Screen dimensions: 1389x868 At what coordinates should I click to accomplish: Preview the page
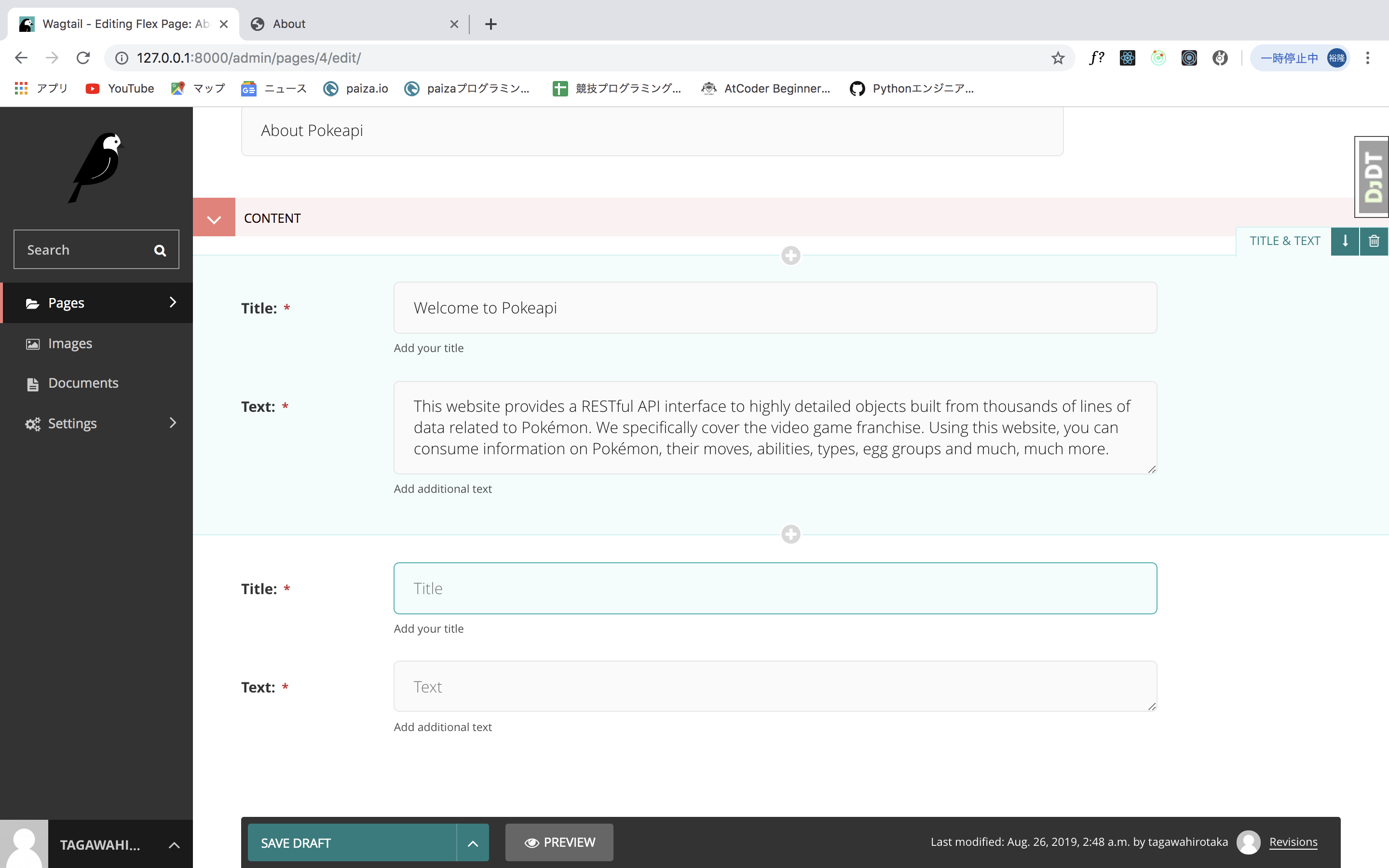pos(559,843)
